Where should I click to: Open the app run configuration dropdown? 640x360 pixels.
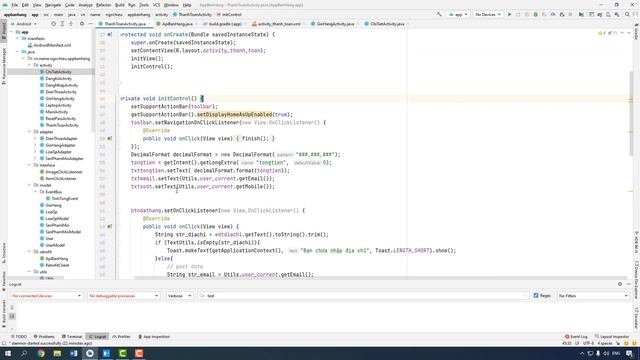(x=458, y=14)
